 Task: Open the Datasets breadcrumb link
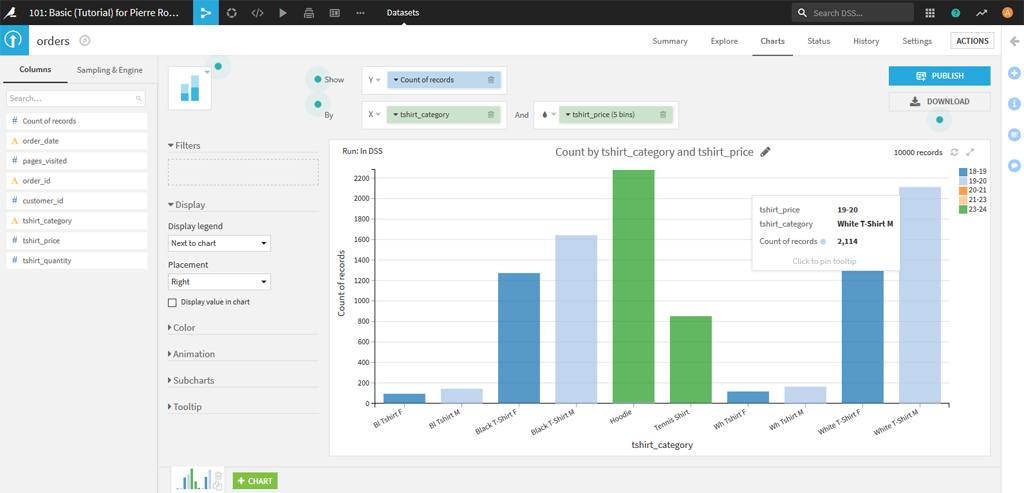point(403,12)
